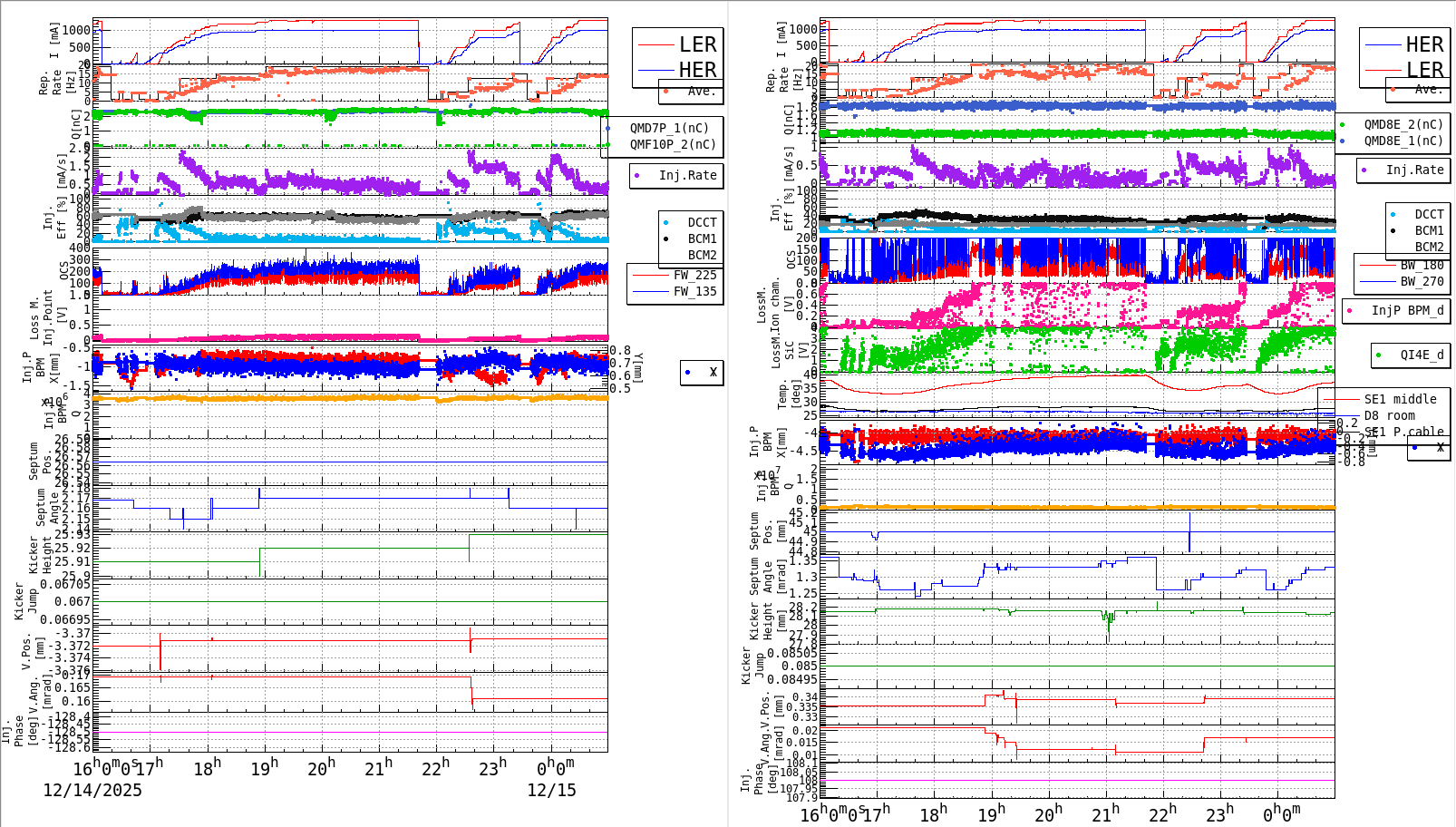1456x827 pixels.
Task: Toggle the FW_225 trace in Loss M legend
Action: 649,276
